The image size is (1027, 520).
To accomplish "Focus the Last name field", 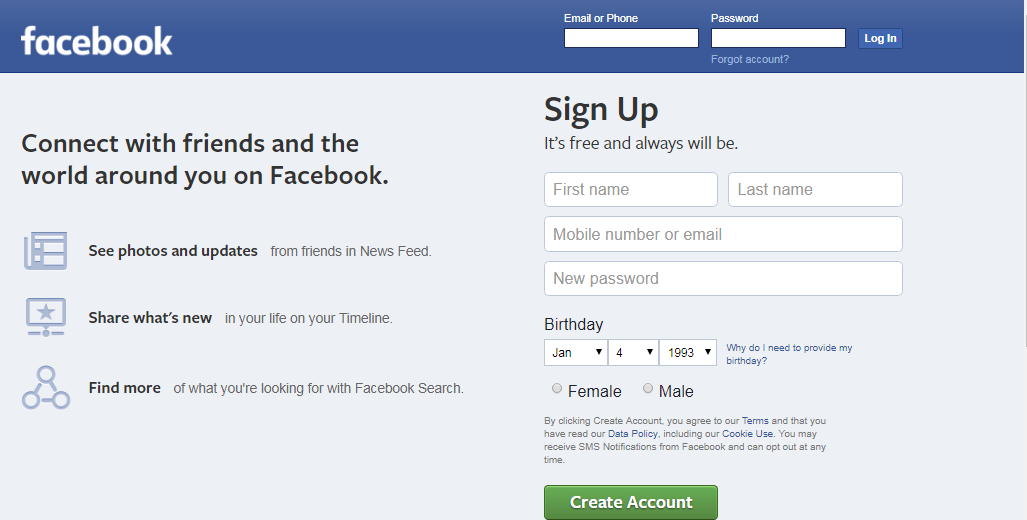I will 814,189.
